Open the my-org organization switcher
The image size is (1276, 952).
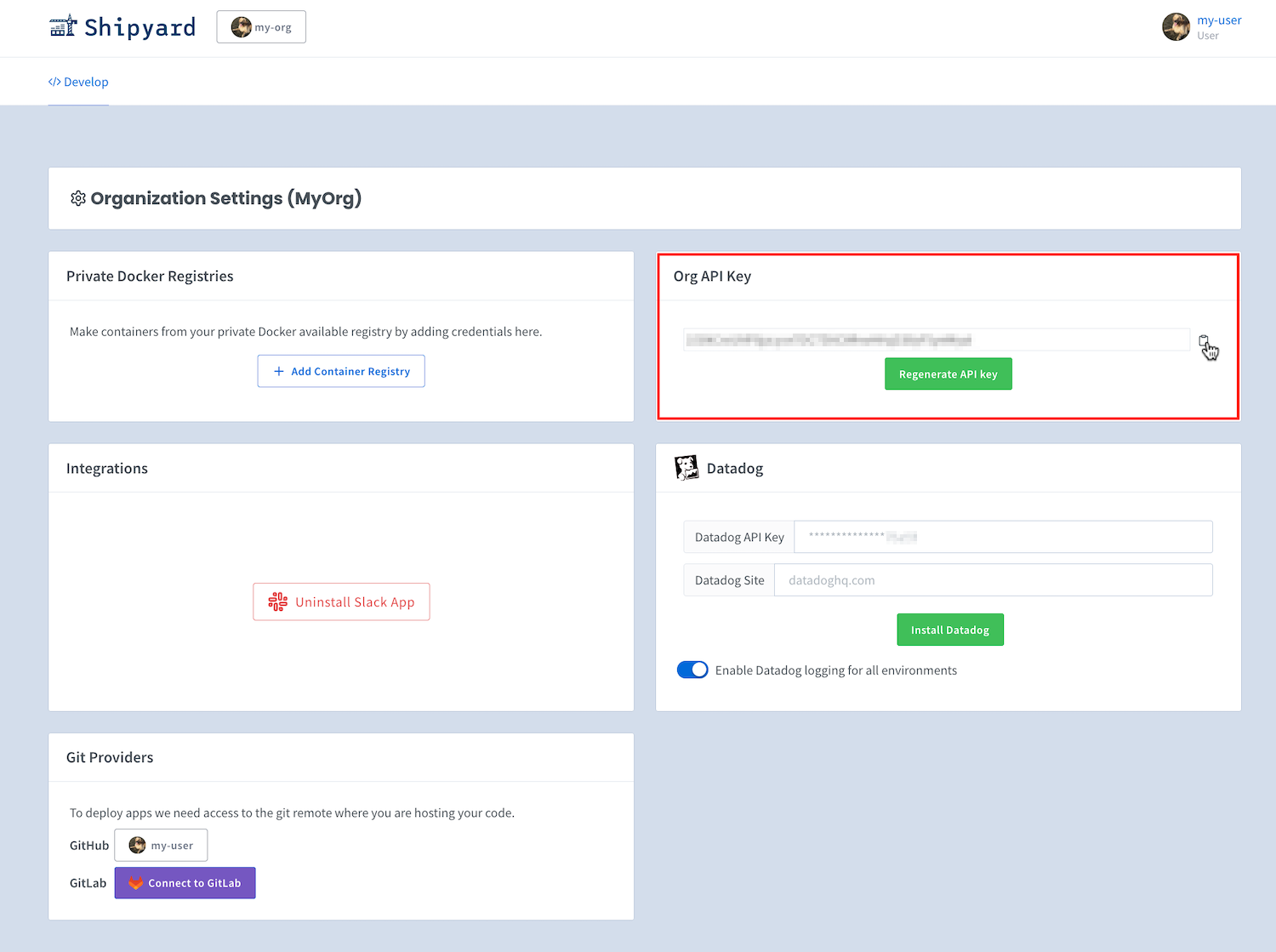[260, 26]
